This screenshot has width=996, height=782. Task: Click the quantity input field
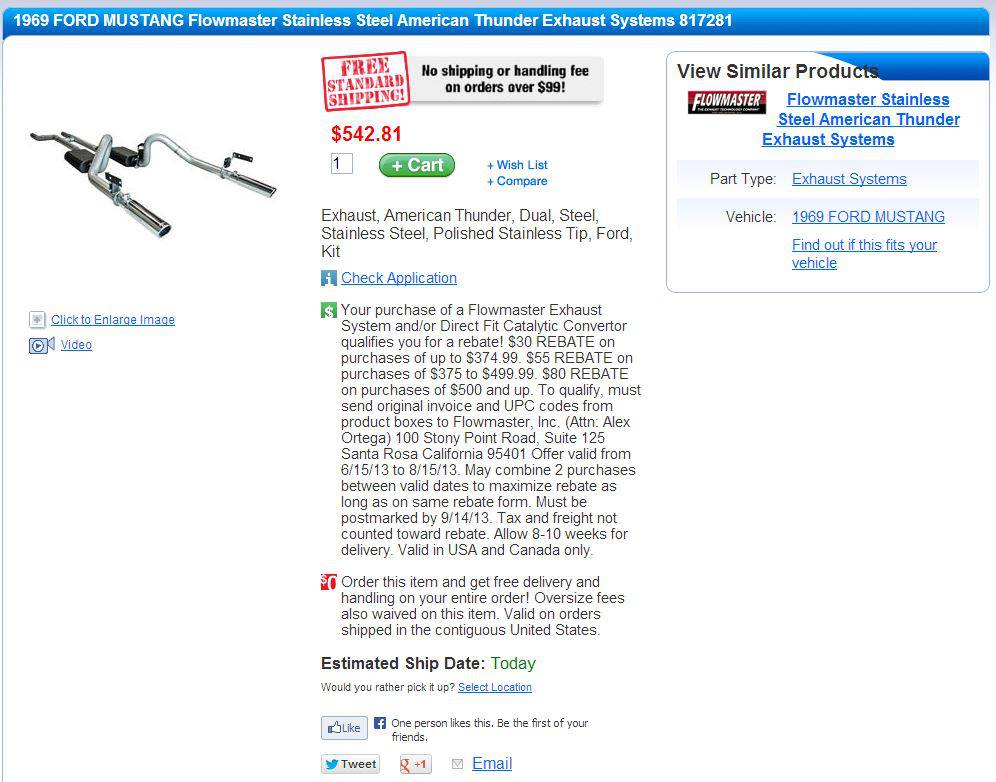[x=342, y=164]
